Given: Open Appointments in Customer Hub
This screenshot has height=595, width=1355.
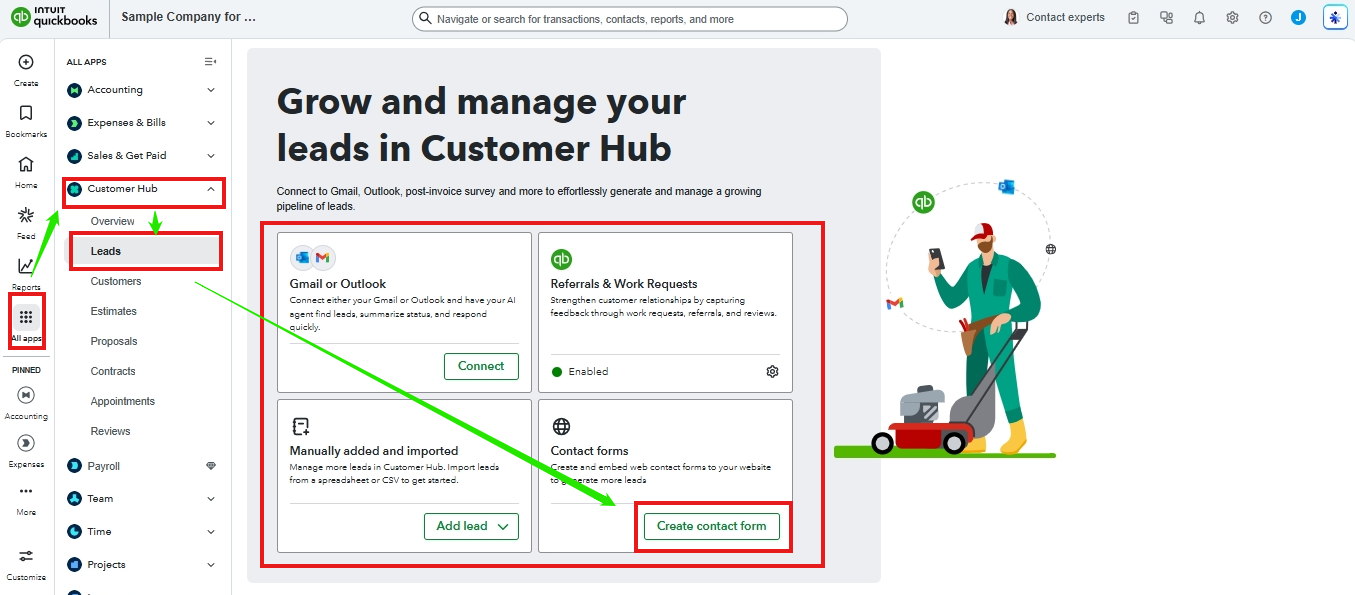Looking at the screenshot, I should 123,401.
